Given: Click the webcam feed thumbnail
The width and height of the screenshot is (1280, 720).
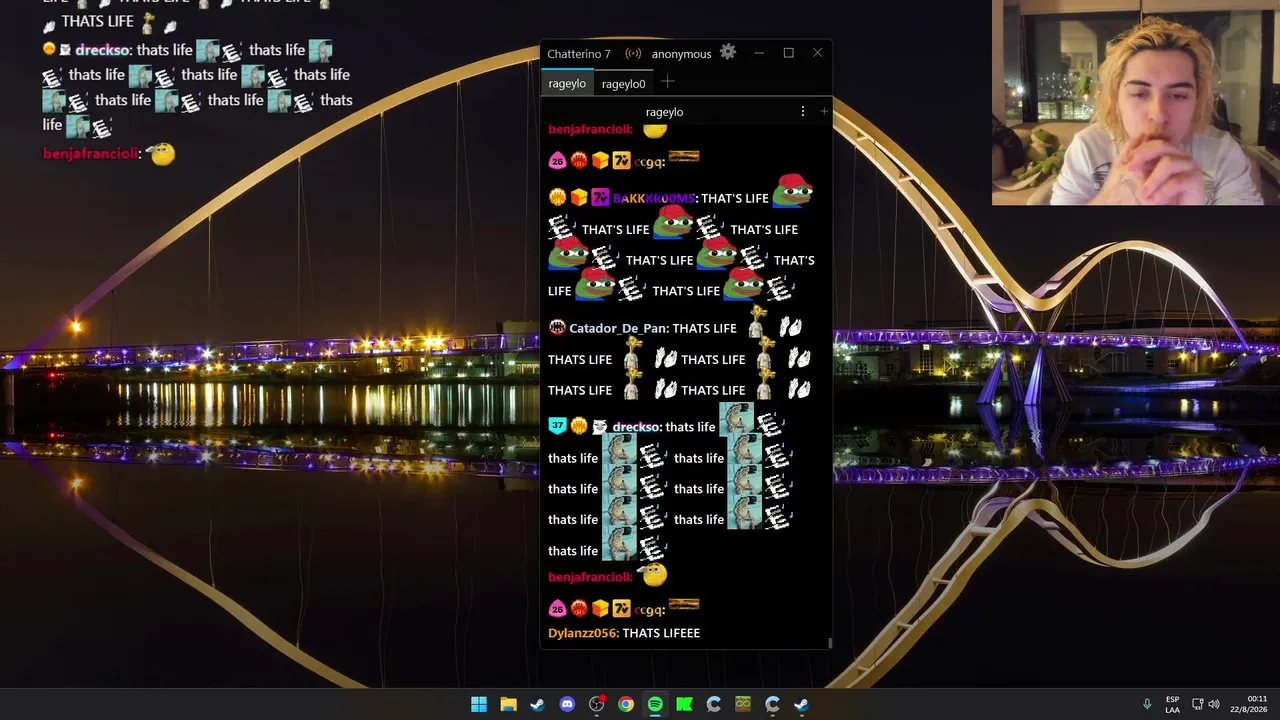Looking at the screenshot, I should click(x=1136, y=103).
